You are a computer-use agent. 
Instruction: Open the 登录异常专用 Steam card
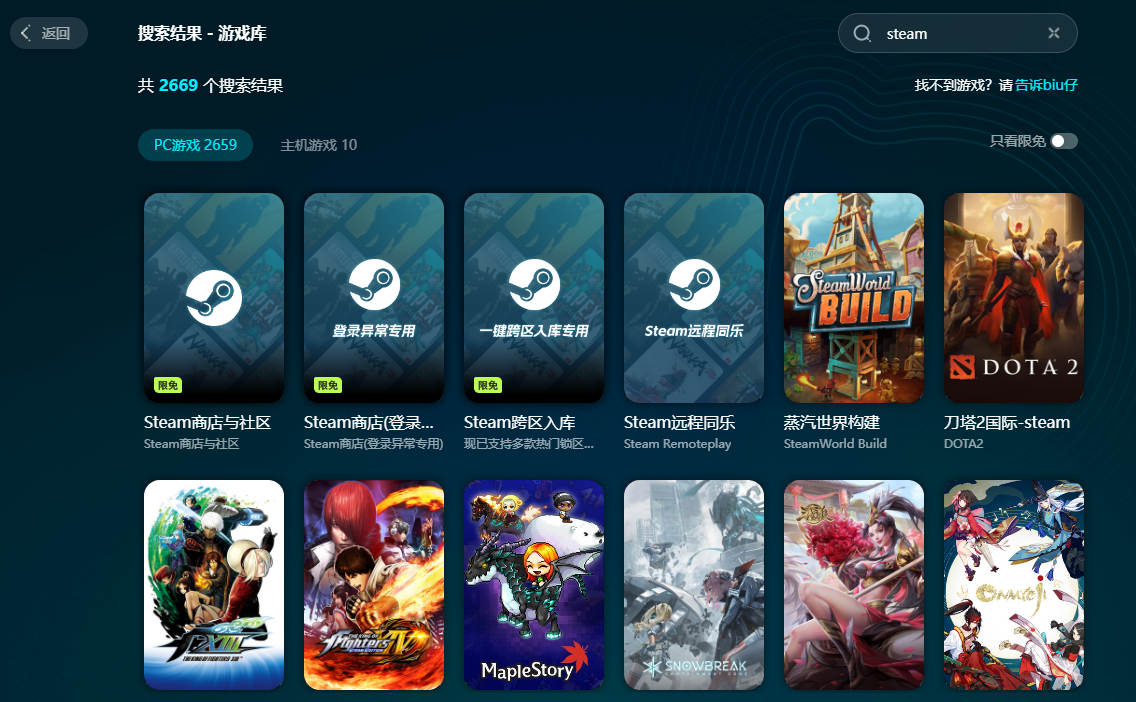(x=374, y=297)
